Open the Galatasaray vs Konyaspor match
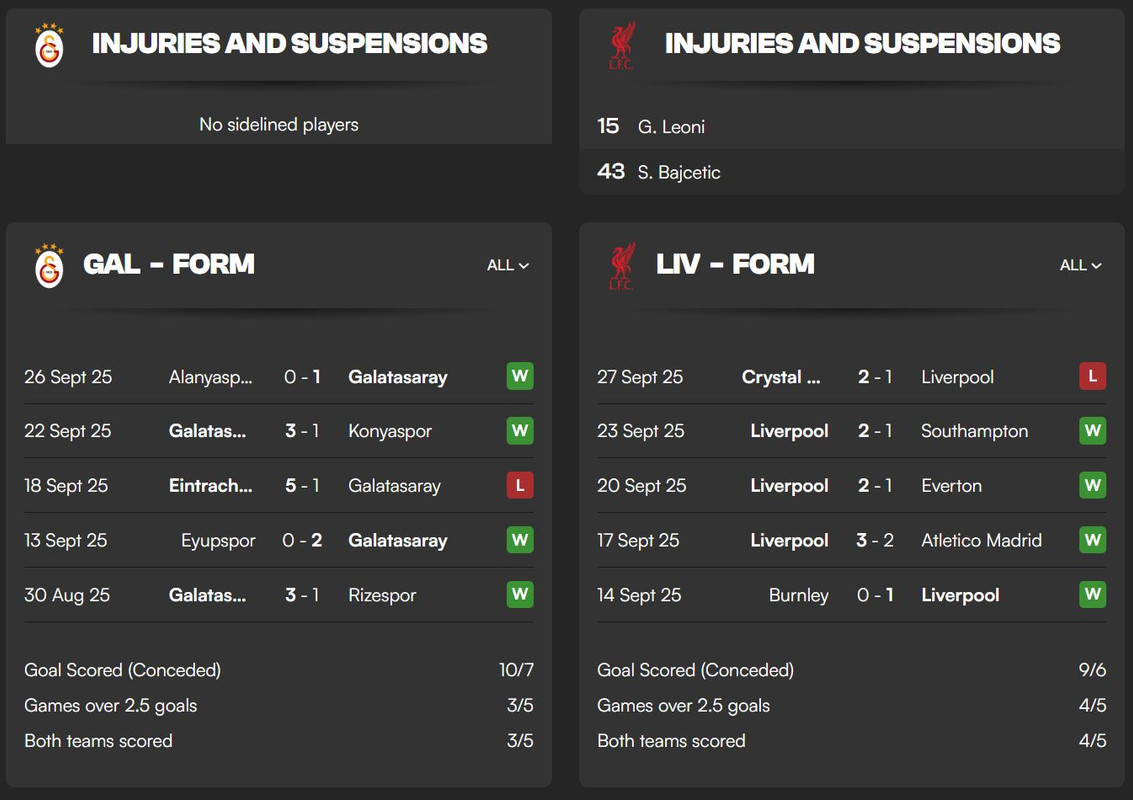Image resolution: width=1133 pixels, height=800 pixels. [x=279, y=431]
